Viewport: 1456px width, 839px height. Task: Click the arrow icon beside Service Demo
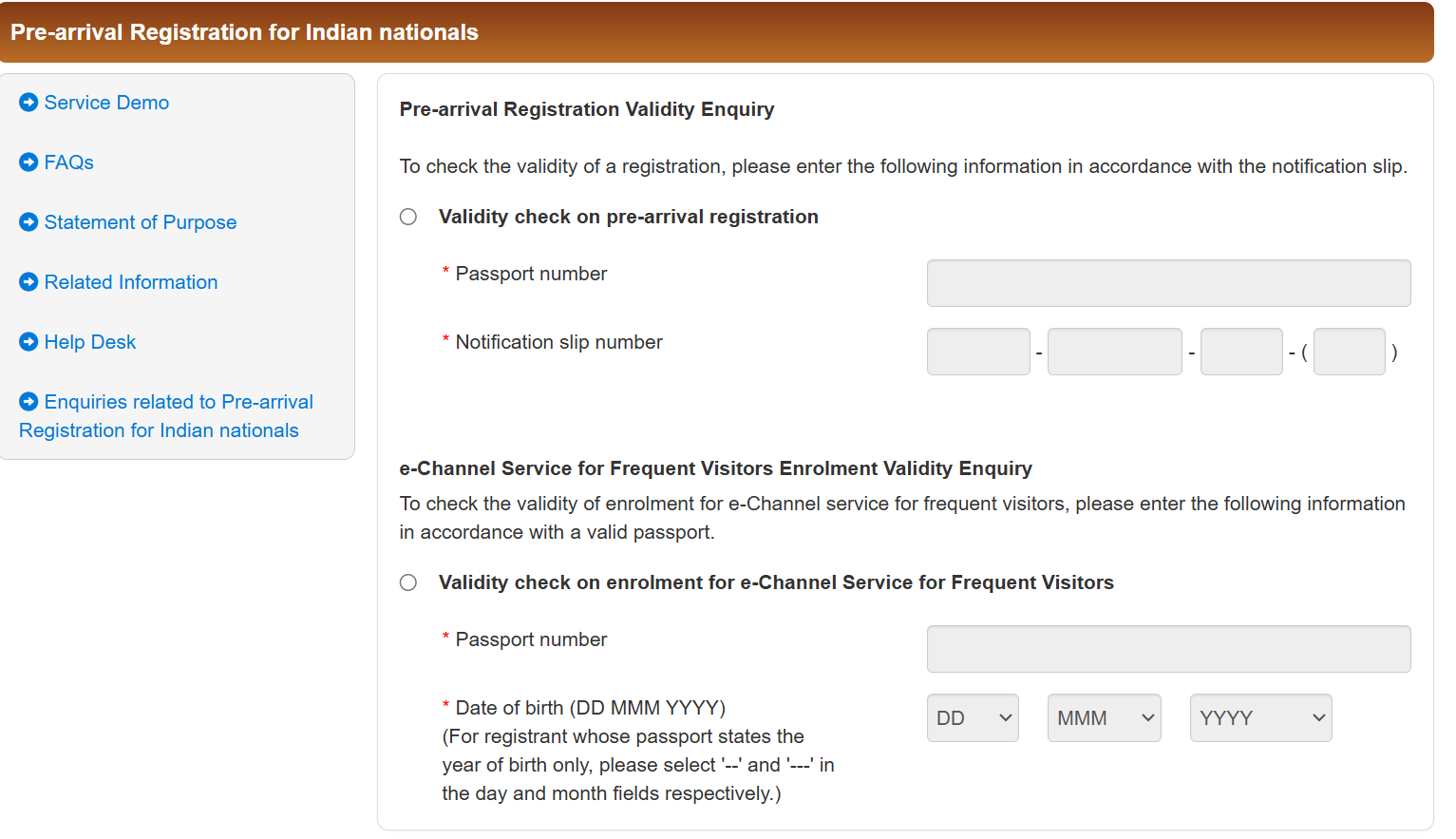(x=28, y=103)
